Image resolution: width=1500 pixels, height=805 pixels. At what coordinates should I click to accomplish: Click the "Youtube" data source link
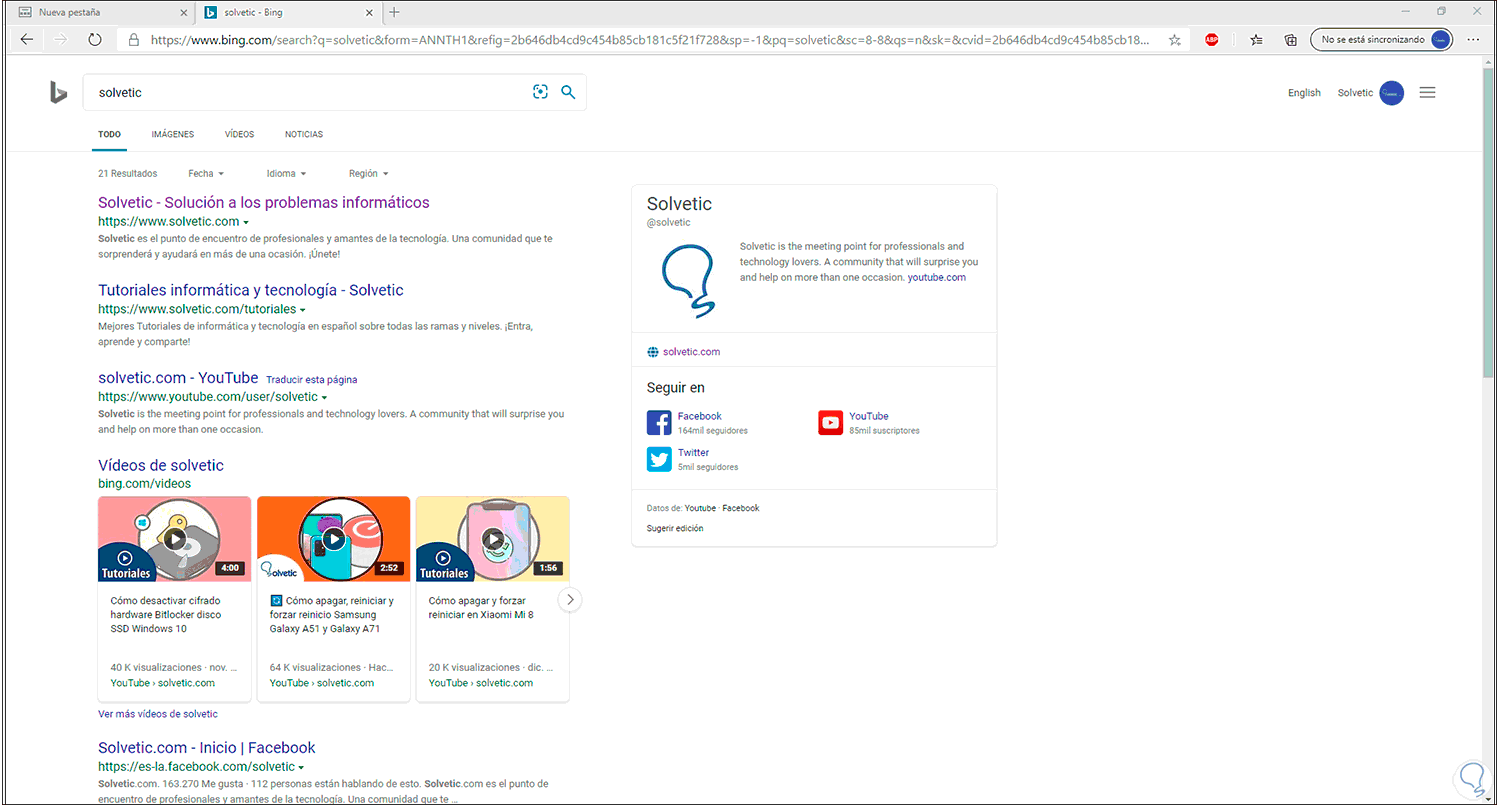click(700, 508)
